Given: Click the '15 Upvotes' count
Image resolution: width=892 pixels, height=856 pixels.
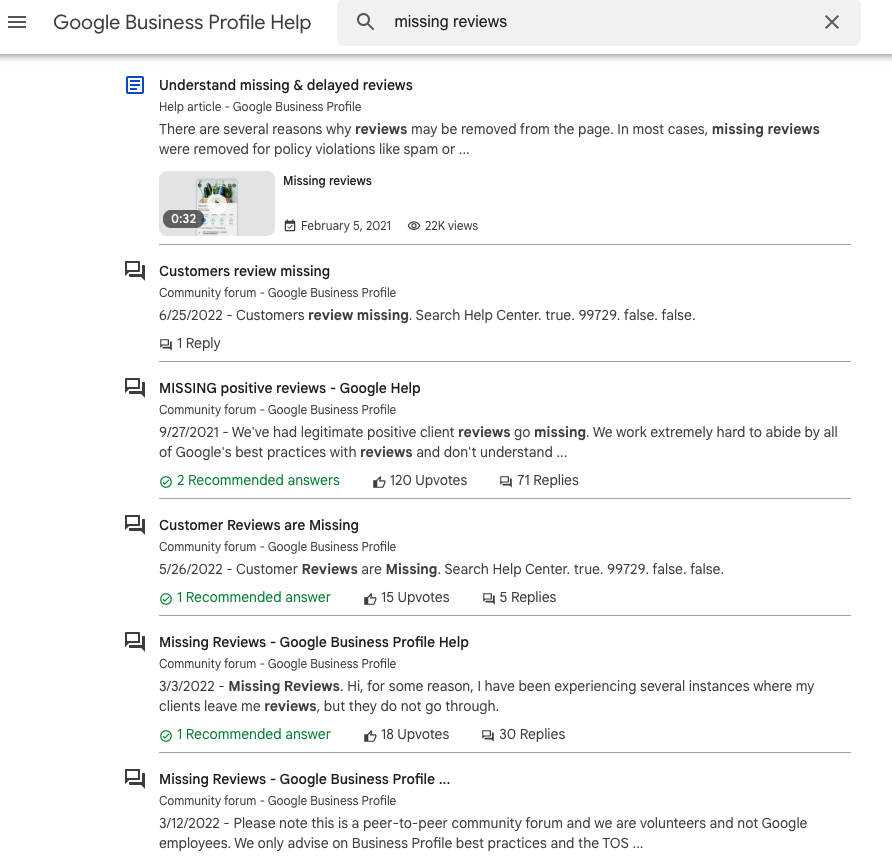Looking at the screenshot, I should [x=415, y=597].
